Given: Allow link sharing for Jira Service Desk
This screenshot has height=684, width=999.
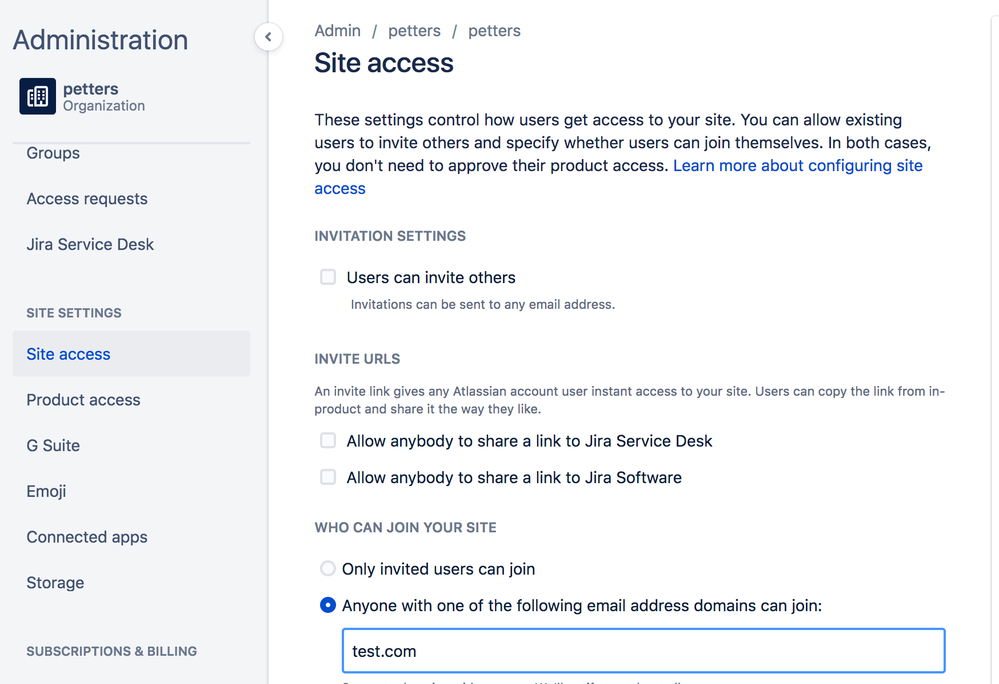Looking at the screenshot, I should (327, 440).
